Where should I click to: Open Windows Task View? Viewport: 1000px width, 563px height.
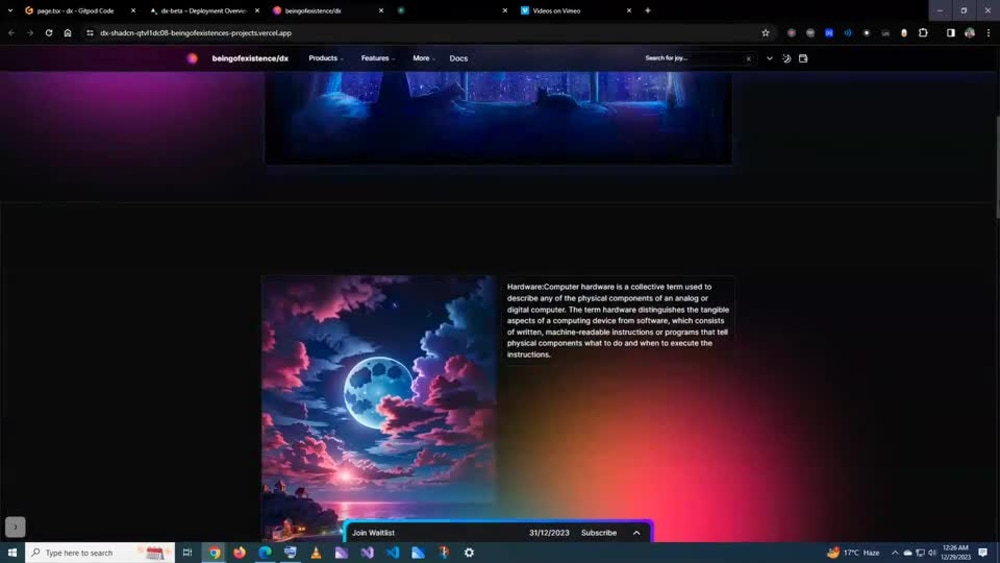point(187,552)
